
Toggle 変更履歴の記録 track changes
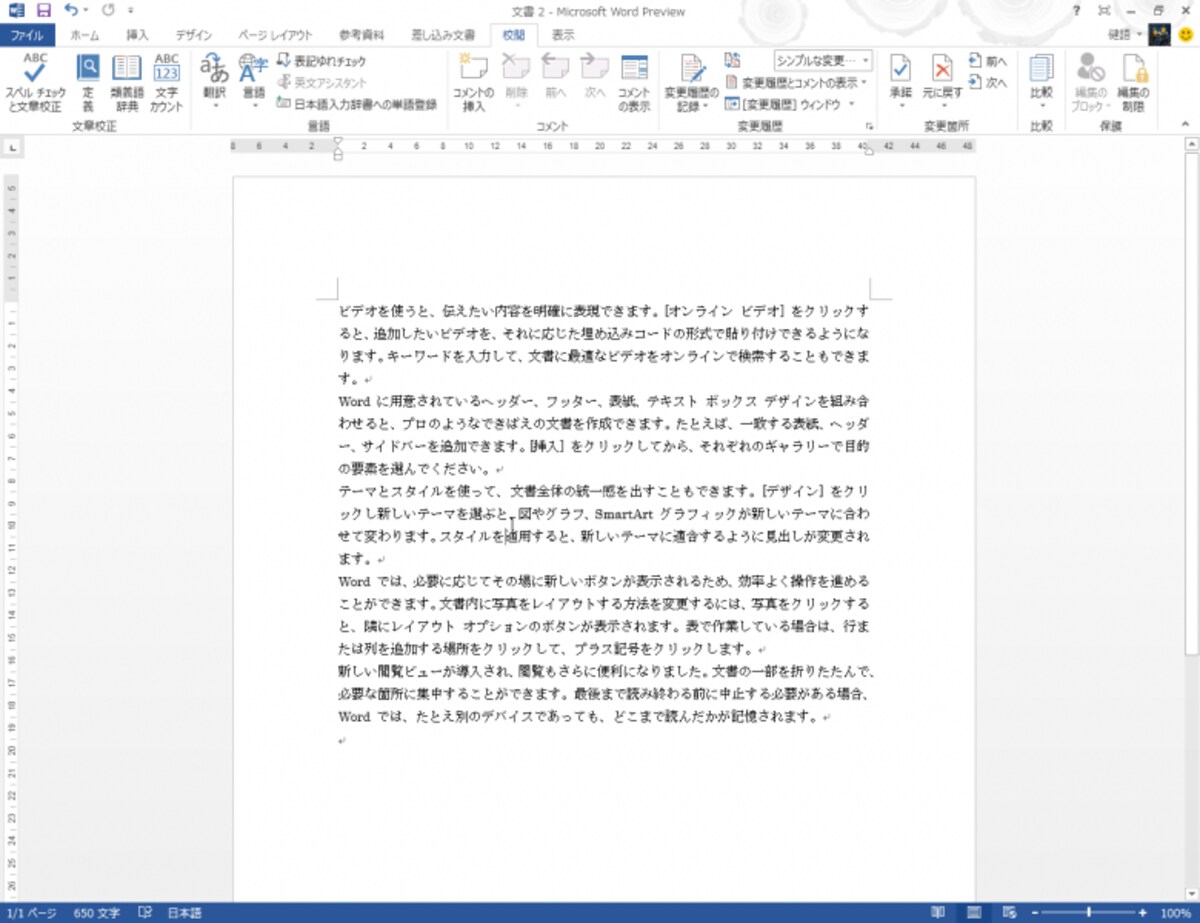pos(692,82)
